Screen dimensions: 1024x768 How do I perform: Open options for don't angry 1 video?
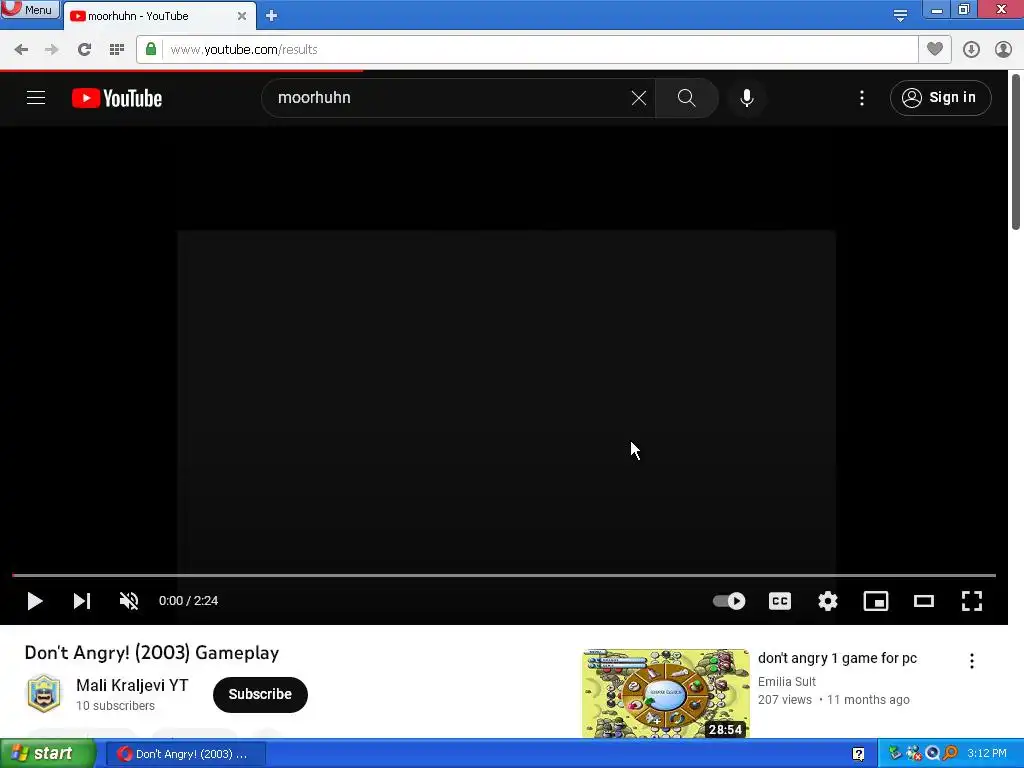tap(972, 661)
